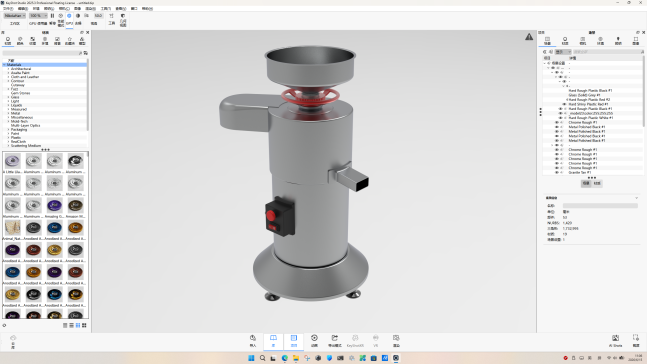Select the first material thumbnail A Little Glu...
Image resolution: width=647 pixels, height=364 pixels.
[12, 161]
